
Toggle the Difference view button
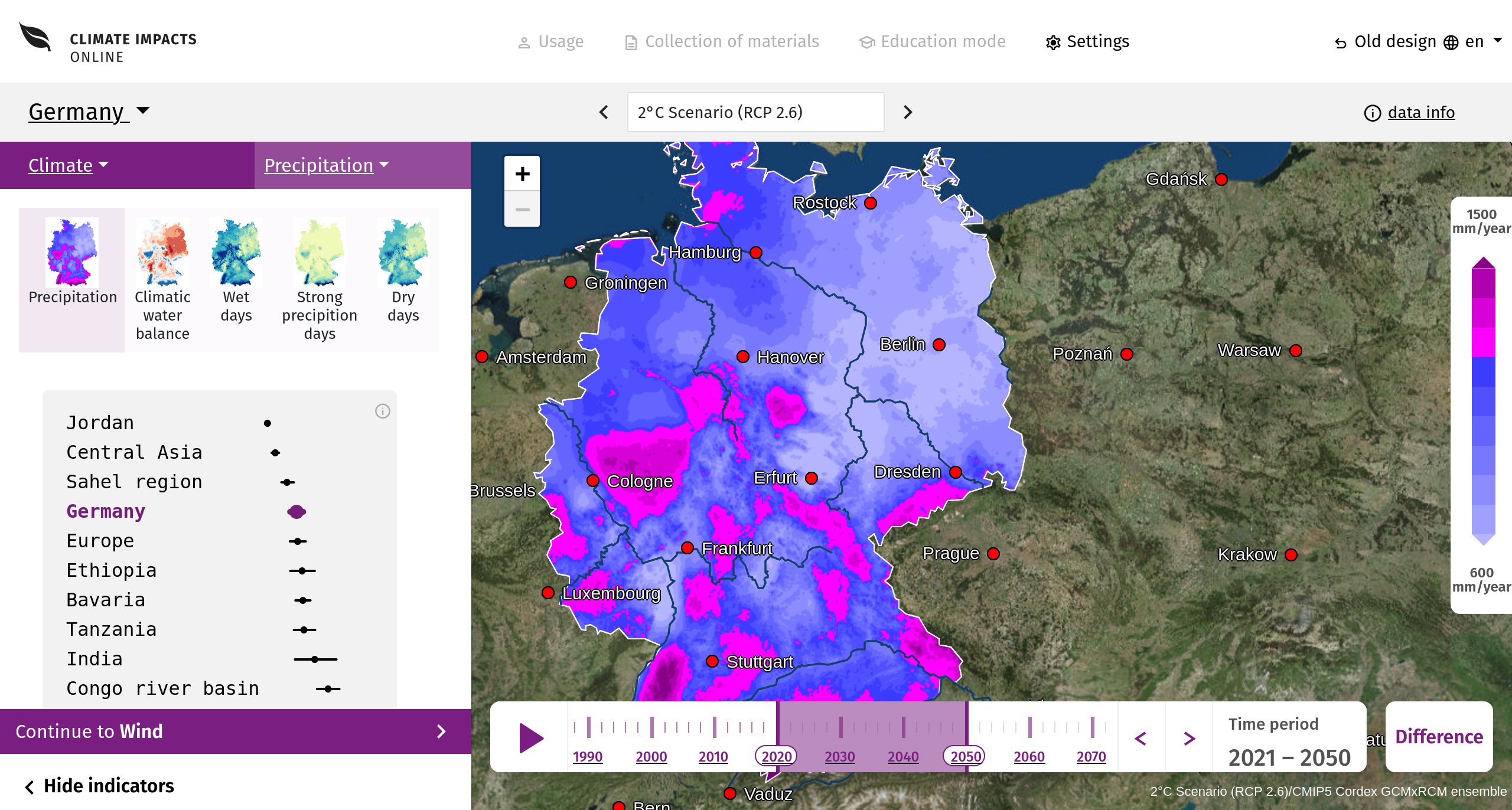[x=1439, y=737]
